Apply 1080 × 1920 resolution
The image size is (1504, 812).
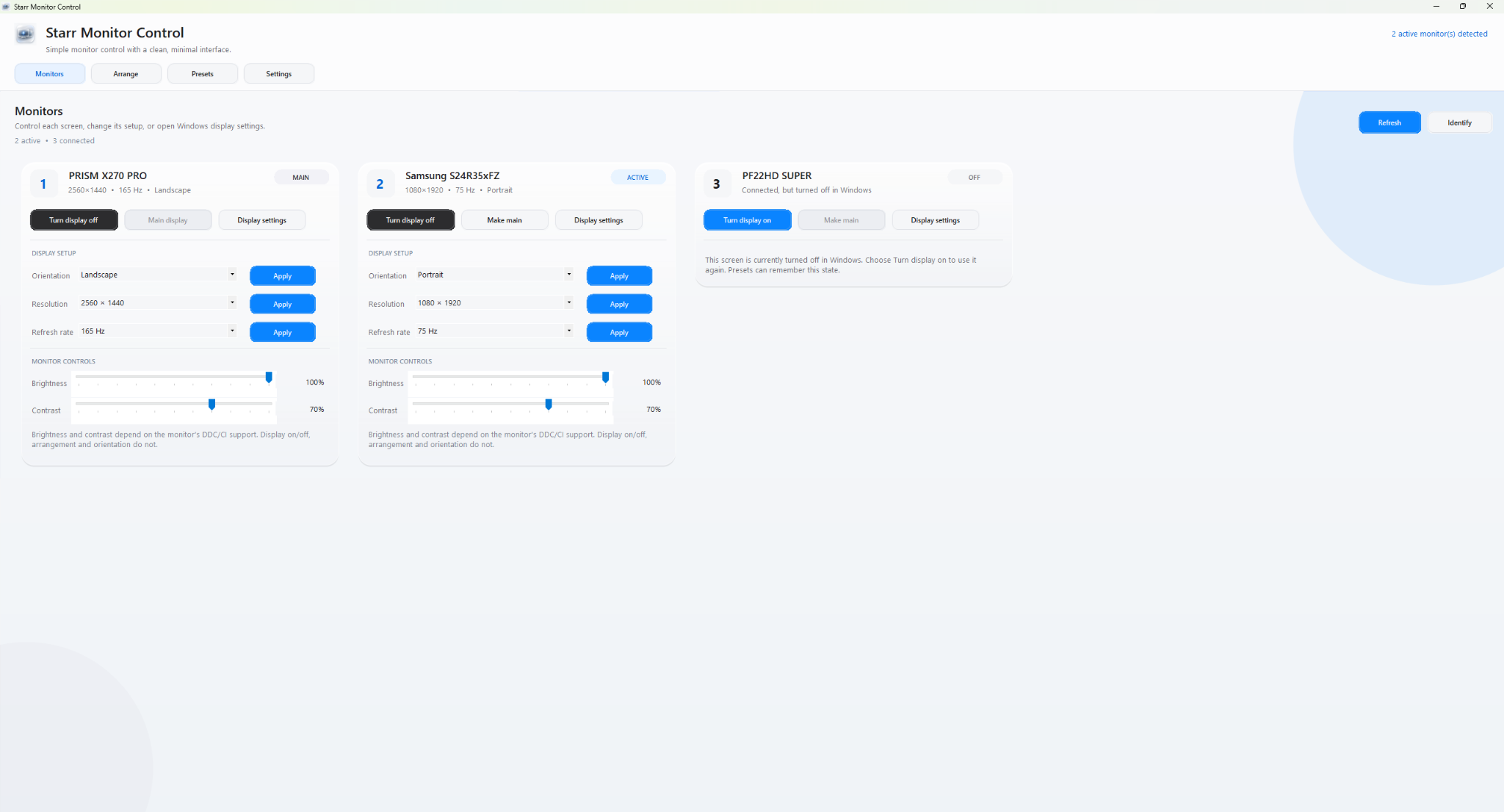click(619, 304)
